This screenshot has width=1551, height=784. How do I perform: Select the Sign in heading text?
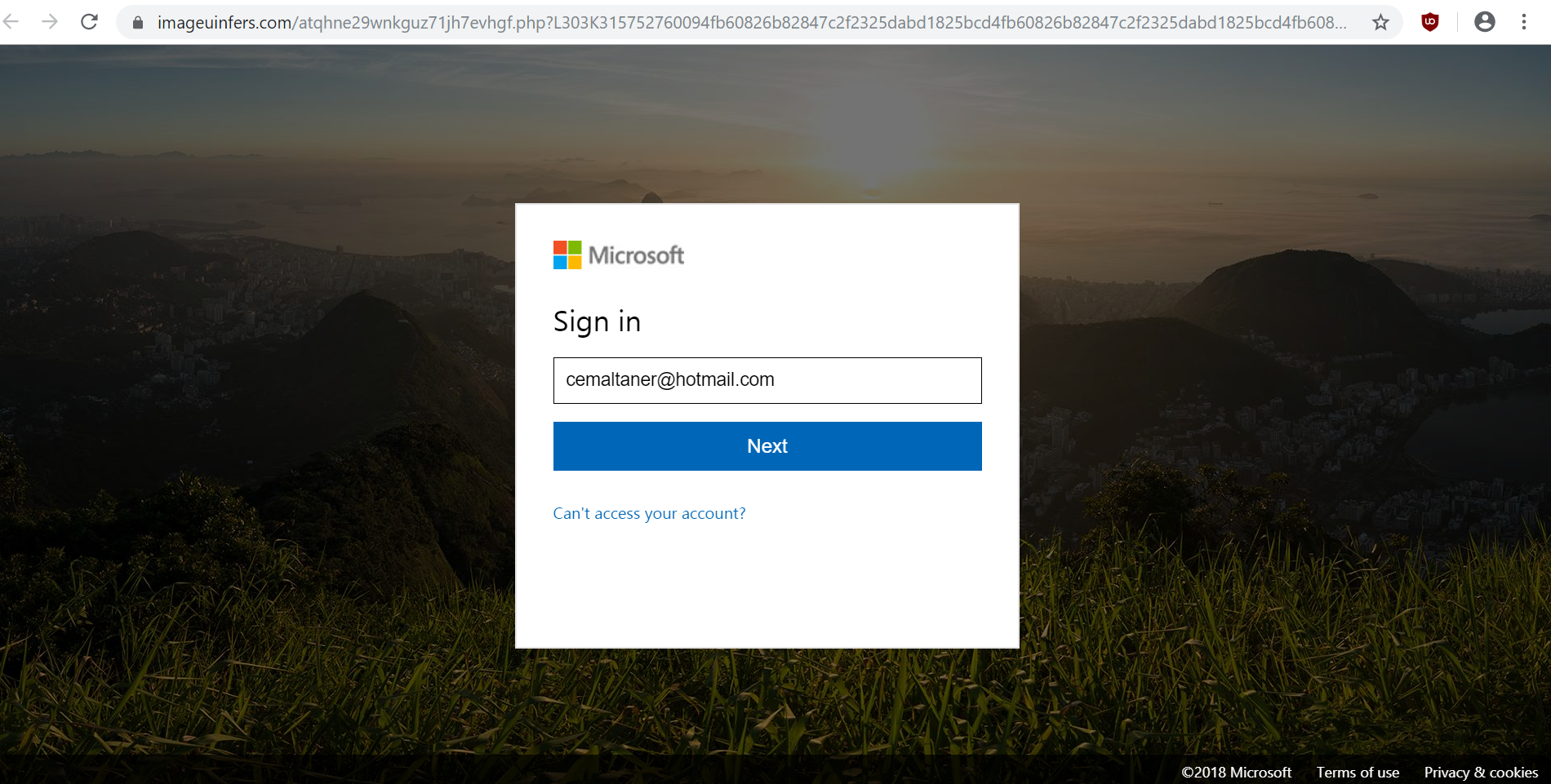coord(597,322)
